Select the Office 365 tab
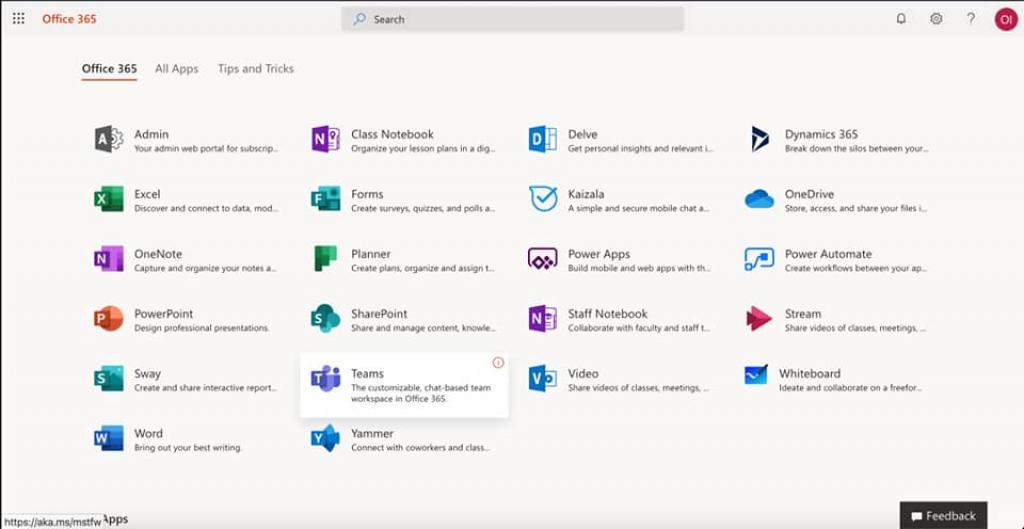The height and width of the screenshot is (529, 1024). [x=109, y=69]
